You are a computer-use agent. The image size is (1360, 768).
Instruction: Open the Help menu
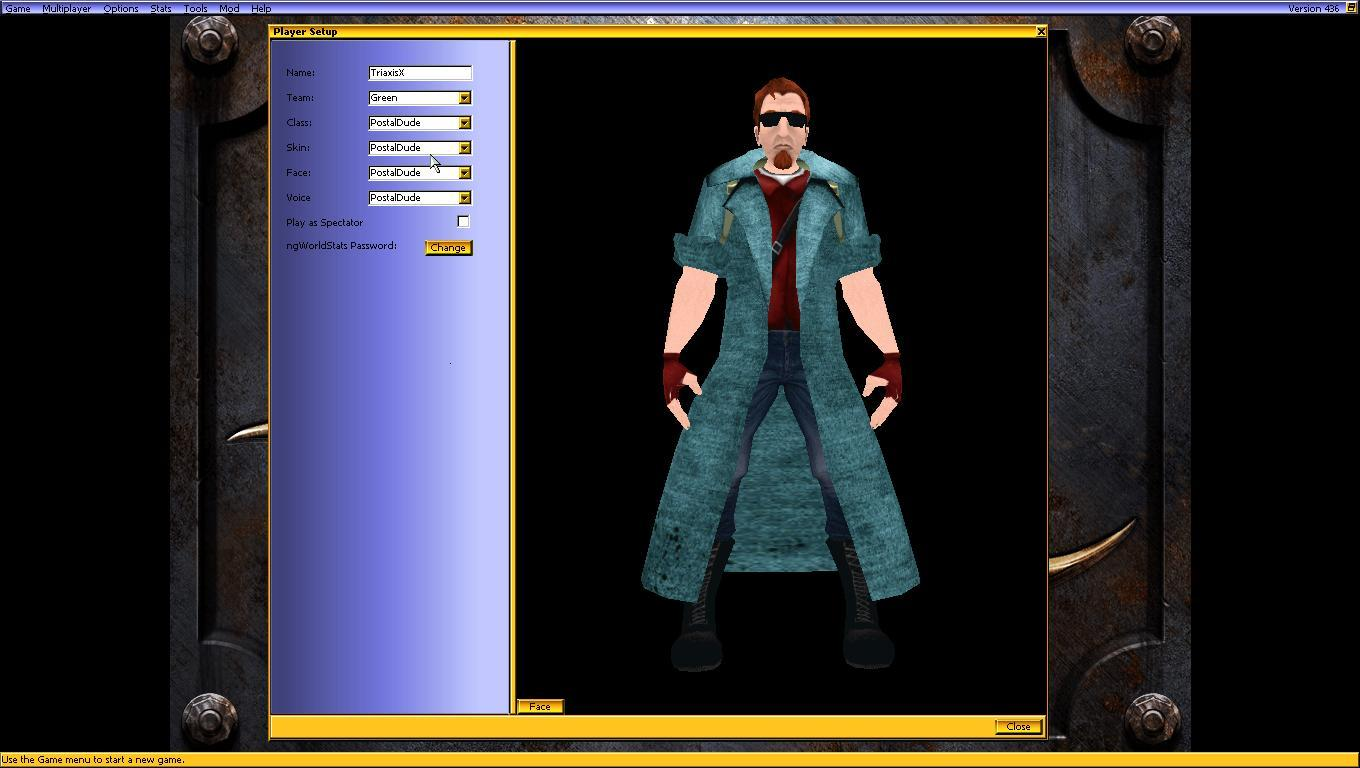(260, 8)
